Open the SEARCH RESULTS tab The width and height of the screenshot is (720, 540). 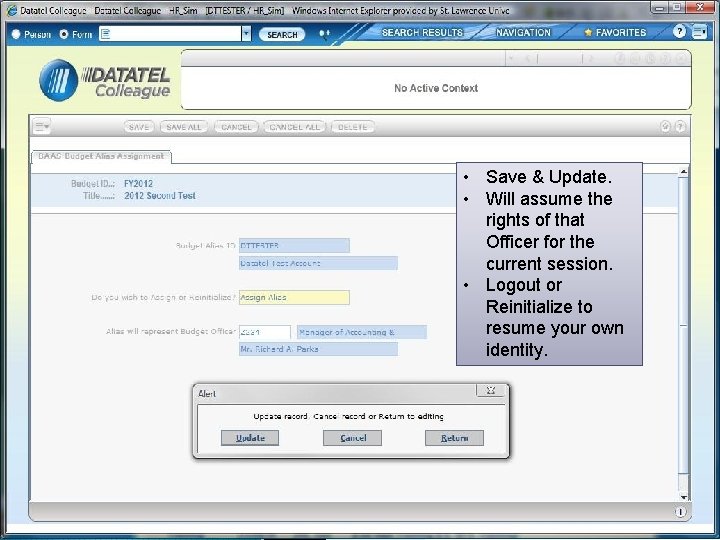point(422,33)
